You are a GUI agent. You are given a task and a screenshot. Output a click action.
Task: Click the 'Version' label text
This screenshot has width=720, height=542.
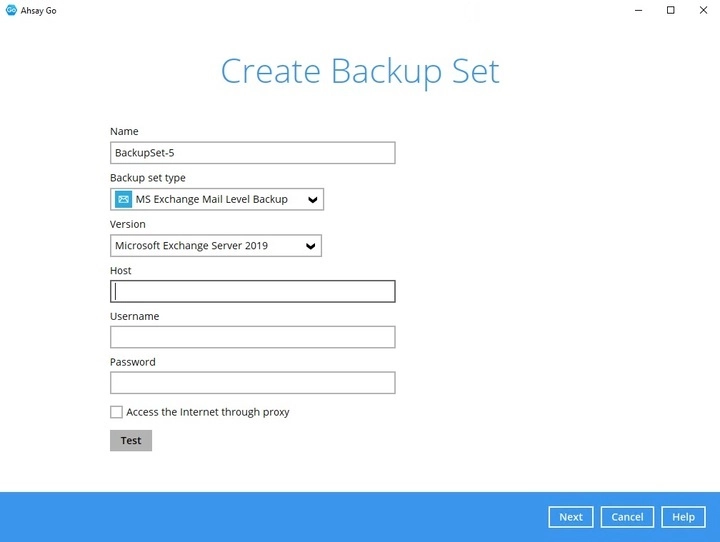tap(128, 224)
